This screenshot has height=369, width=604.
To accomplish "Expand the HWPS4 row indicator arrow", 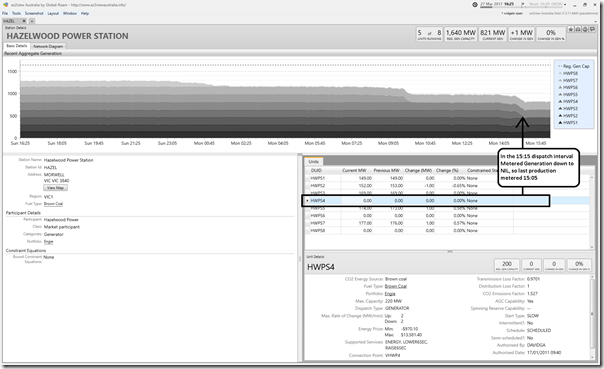I will click(307, 201).
